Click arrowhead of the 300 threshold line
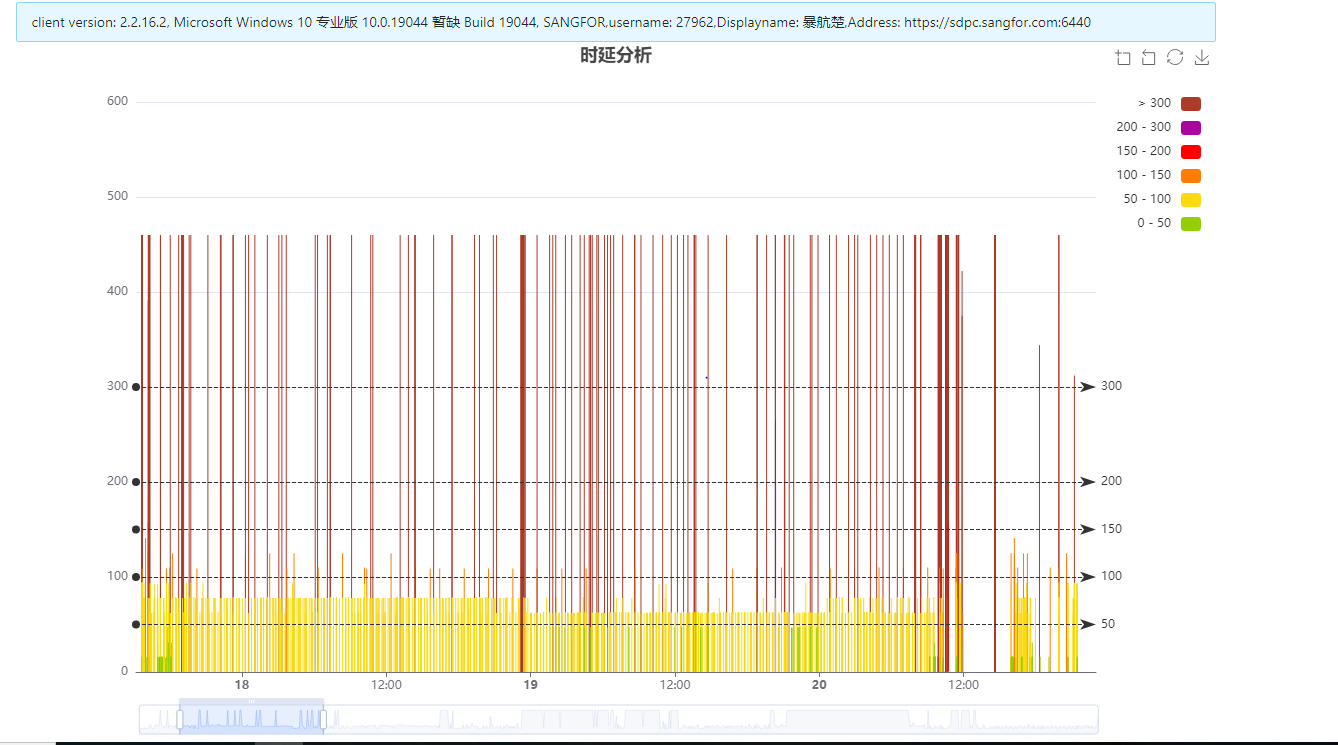 [x=1087, y=387]
